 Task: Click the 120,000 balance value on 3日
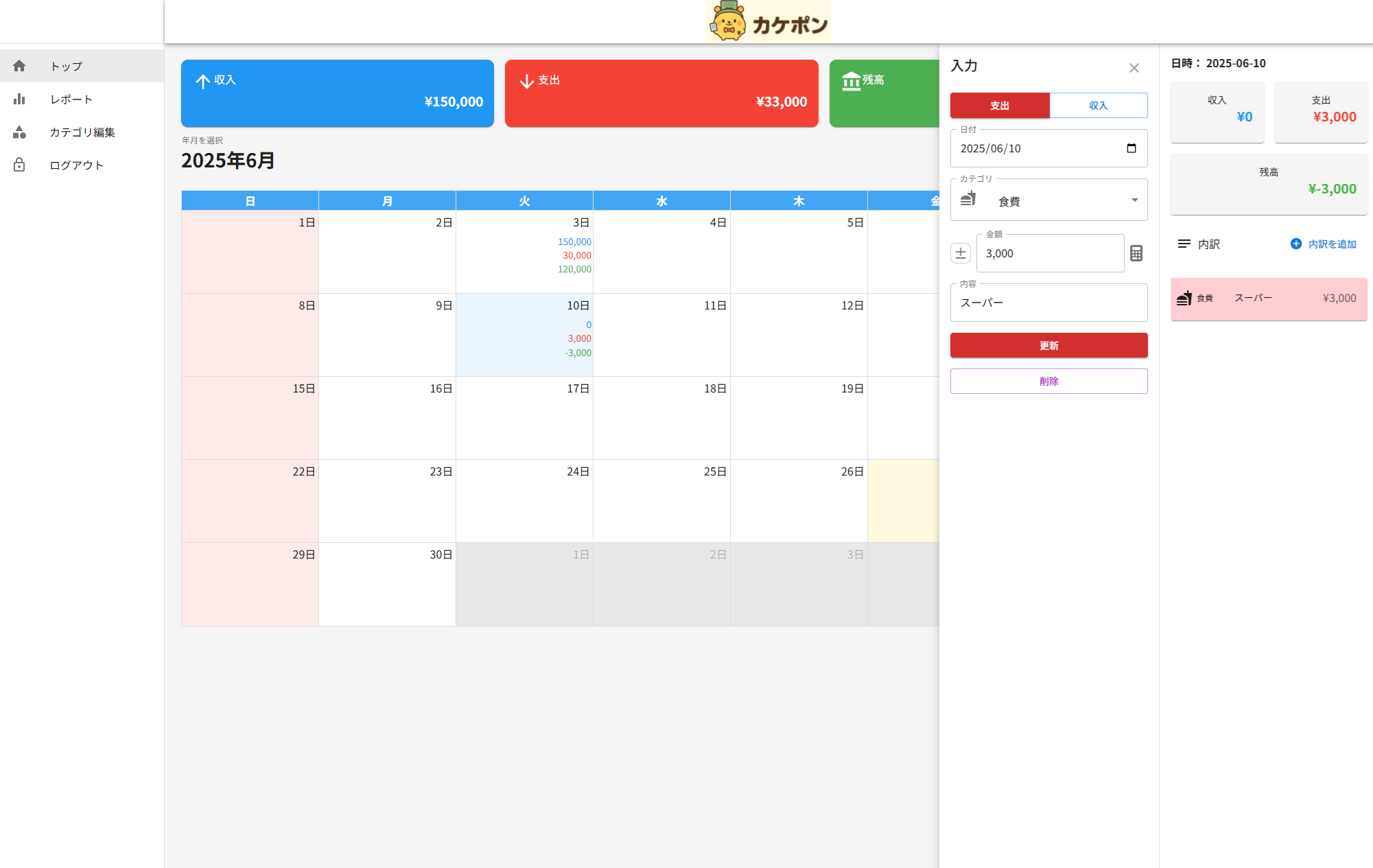tap(574, 269)
